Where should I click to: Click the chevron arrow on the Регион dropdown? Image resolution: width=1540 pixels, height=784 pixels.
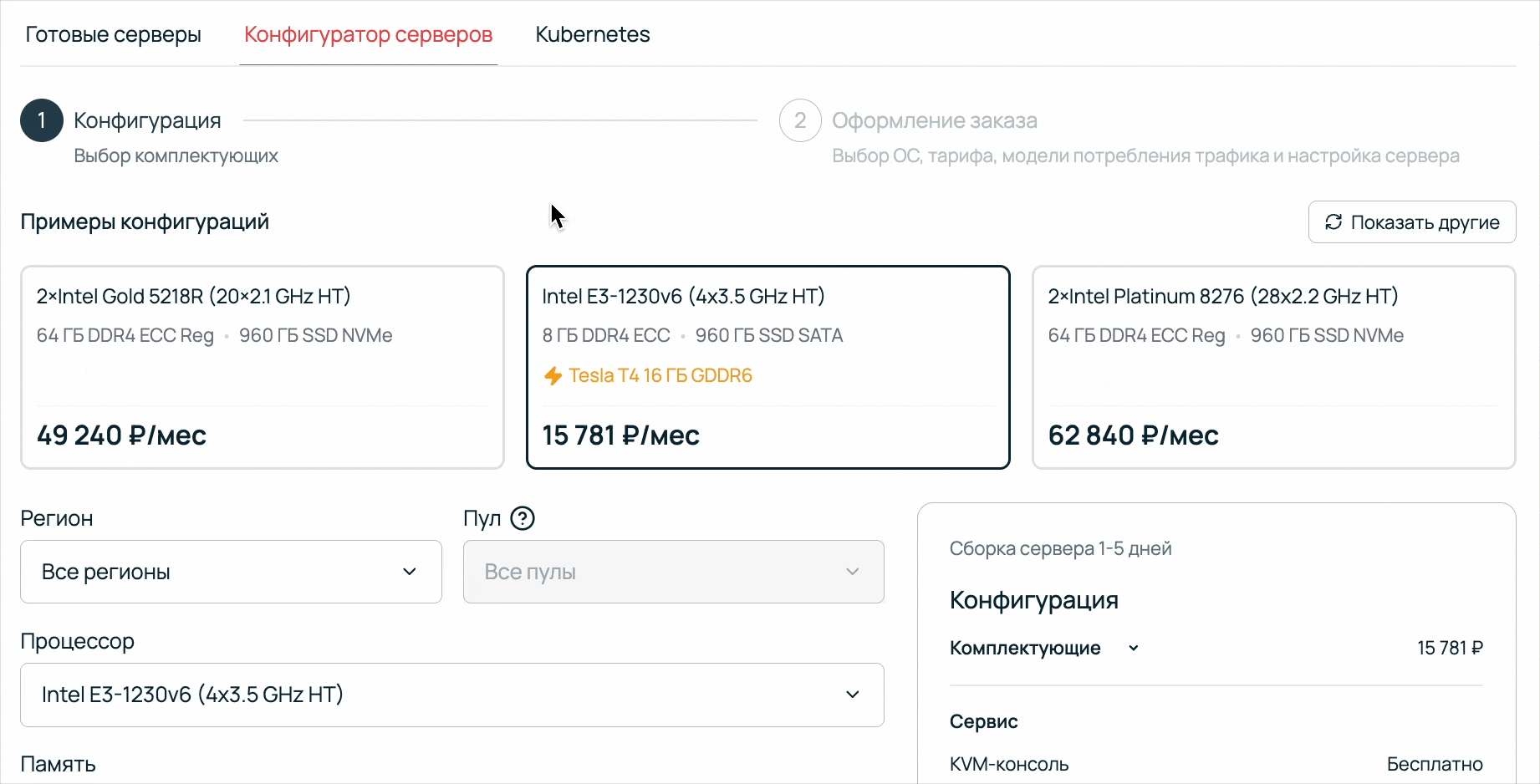tap(409, 572)
